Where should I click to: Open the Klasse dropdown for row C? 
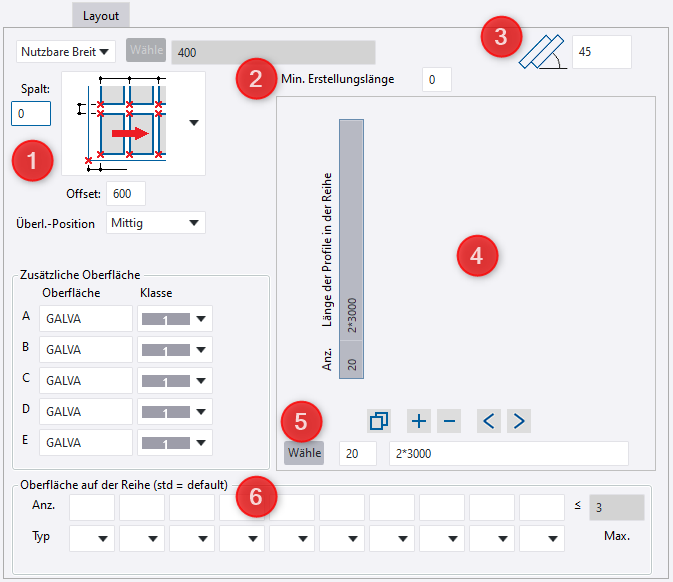coord(175,380)
